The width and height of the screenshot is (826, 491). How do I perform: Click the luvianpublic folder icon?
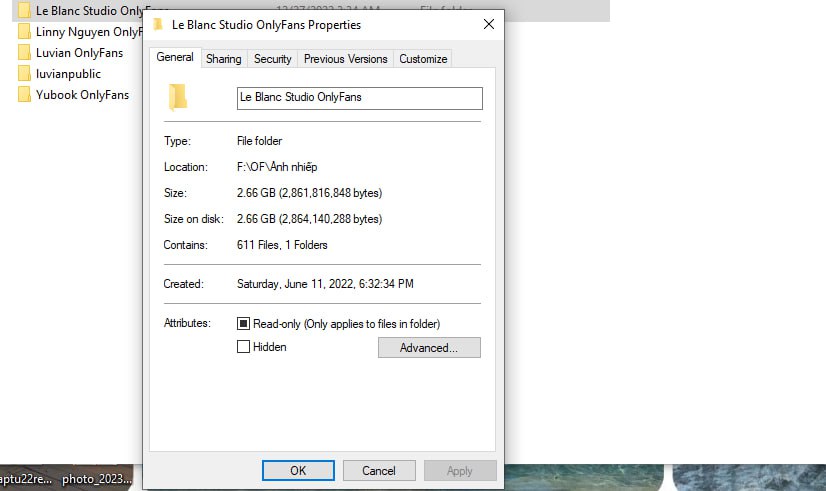click(x=24, y=74)
